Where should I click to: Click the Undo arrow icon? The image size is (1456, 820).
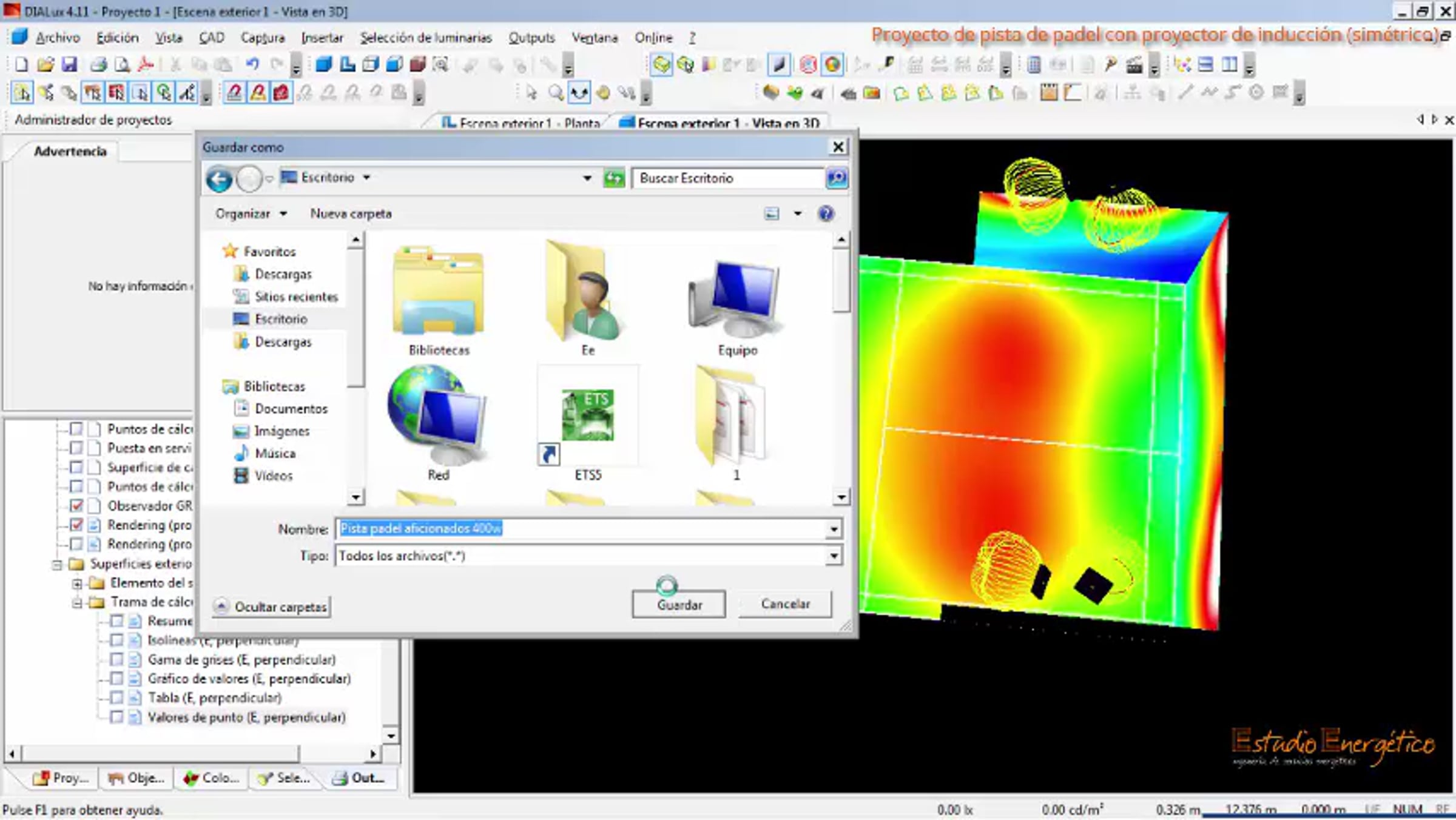point(252,64)
